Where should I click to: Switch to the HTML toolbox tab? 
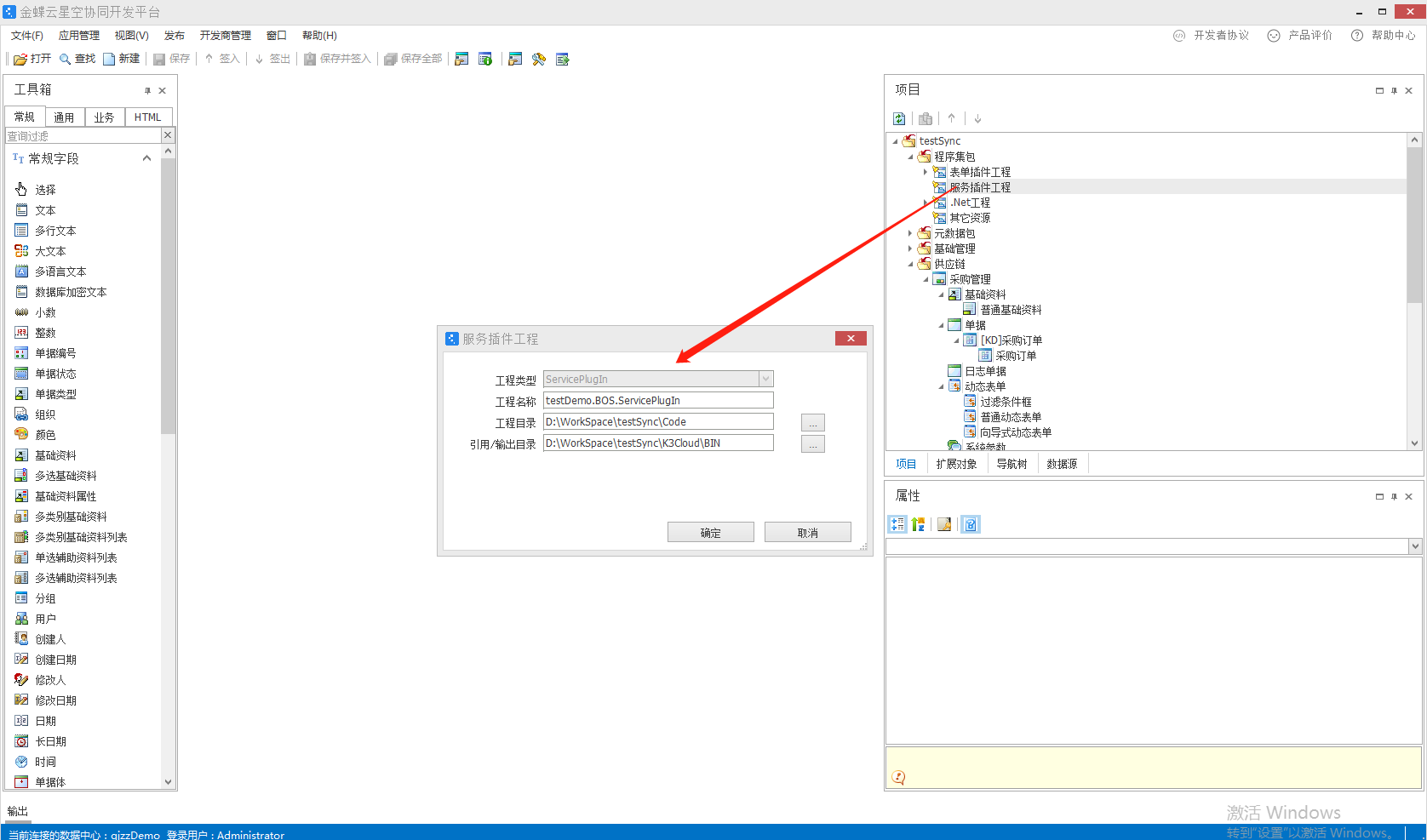point(147,117)
